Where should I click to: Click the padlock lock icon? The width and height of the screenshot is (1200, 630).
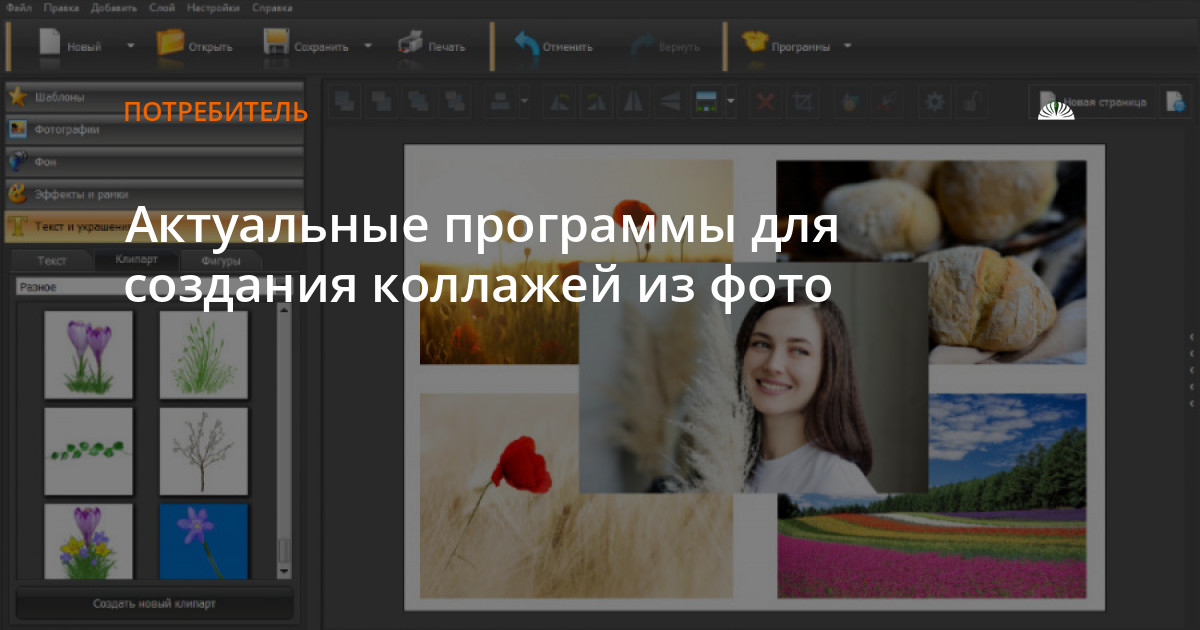pos(970,101)
